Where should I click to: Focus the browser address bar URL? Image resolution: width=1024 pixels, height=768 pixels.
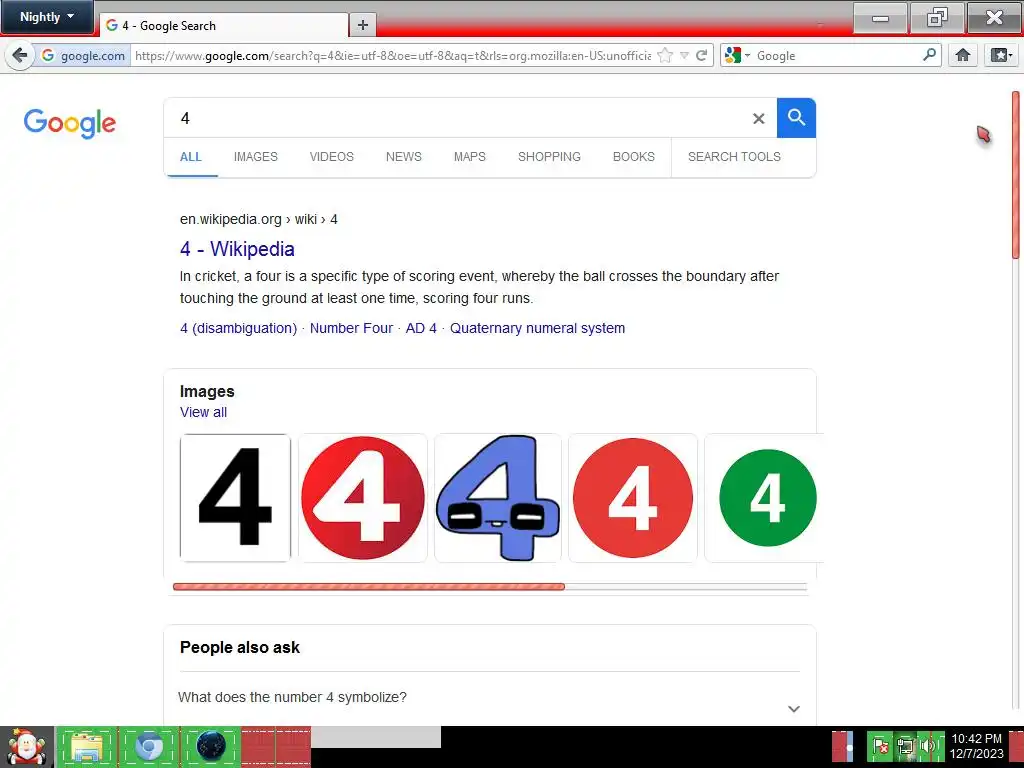tap(392, 56)
